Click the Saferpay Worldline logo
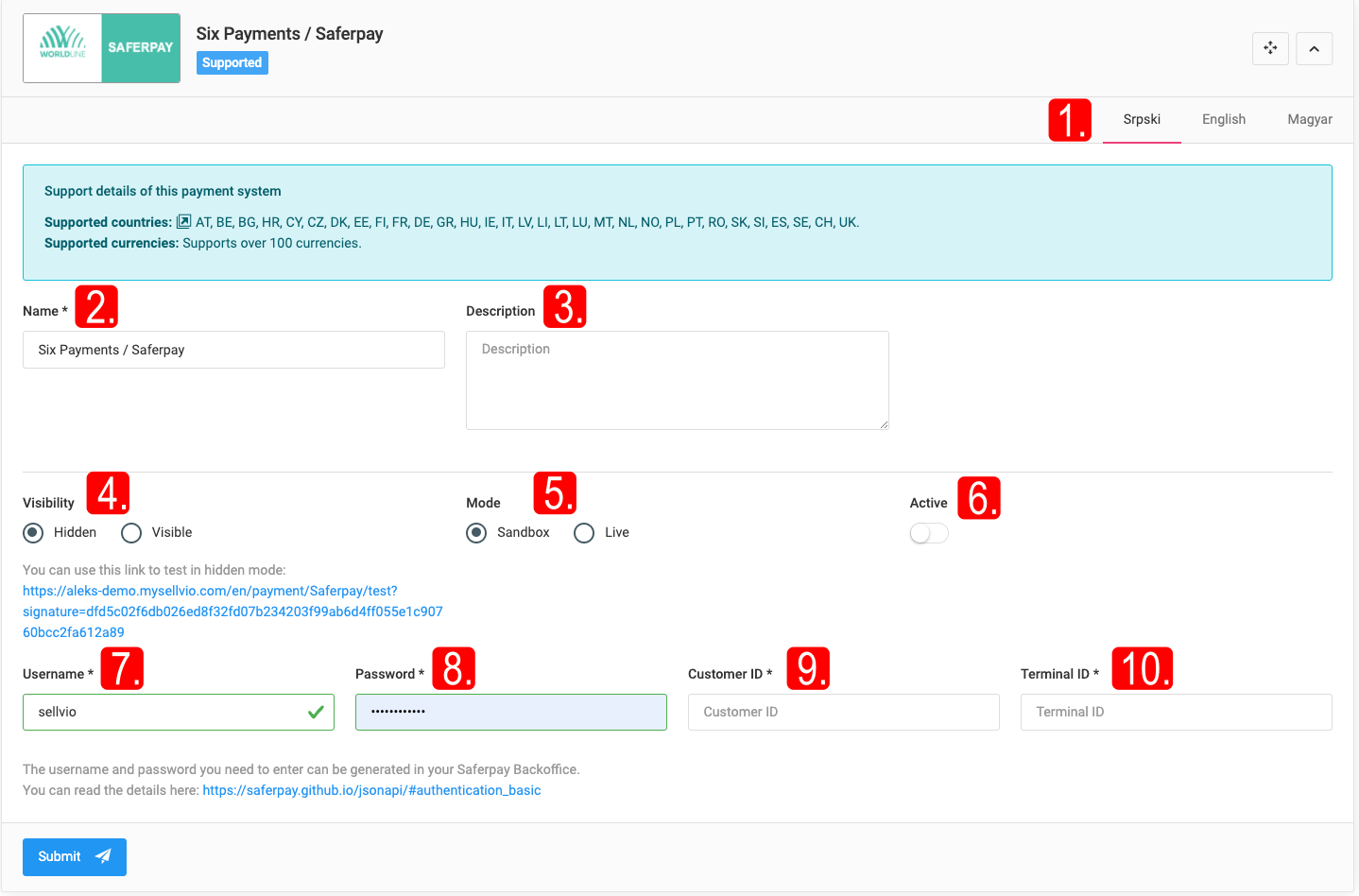 (101, 48)
